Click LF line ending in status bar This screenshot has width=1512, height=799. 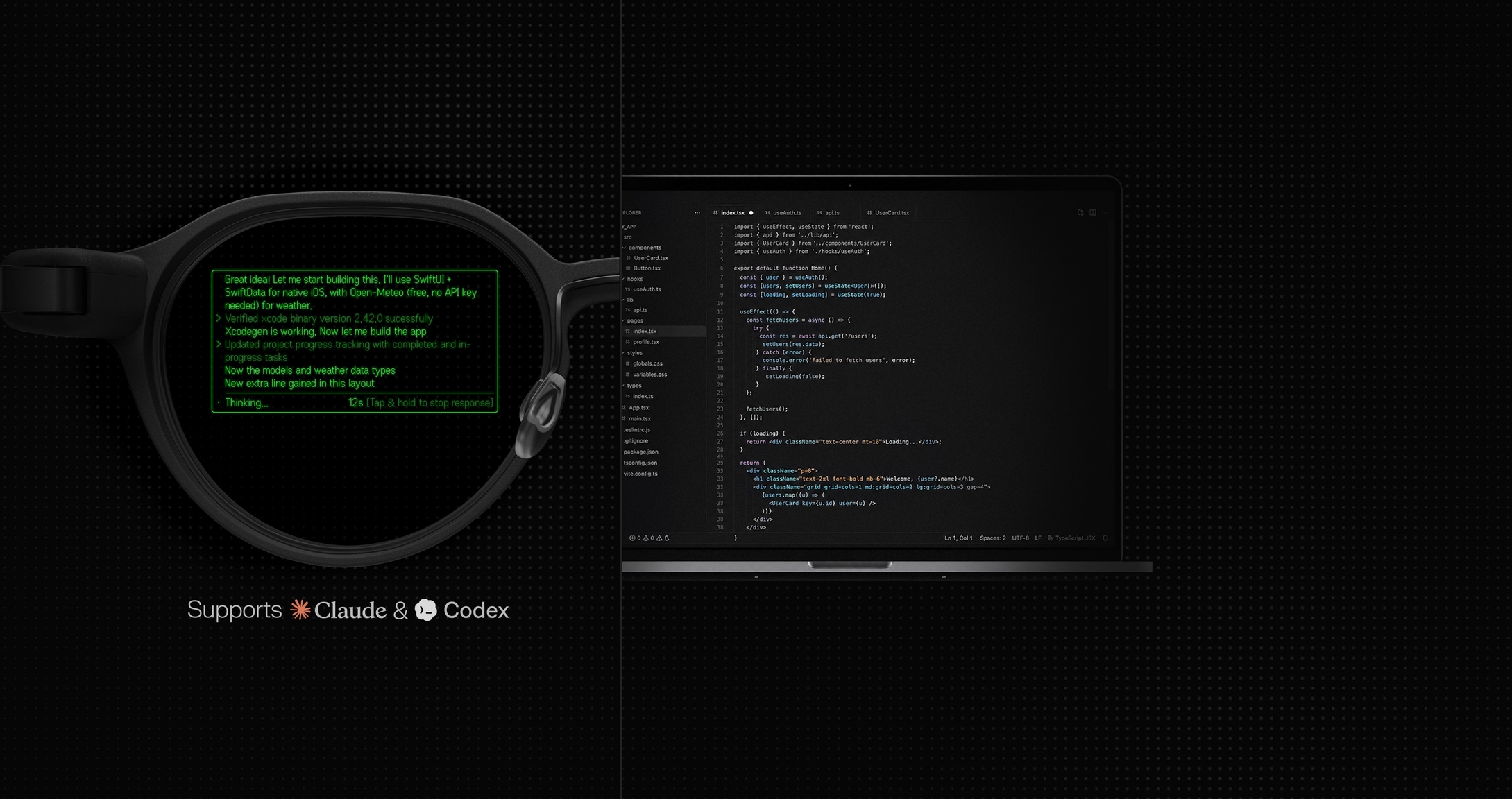[x=1038, y=538]
